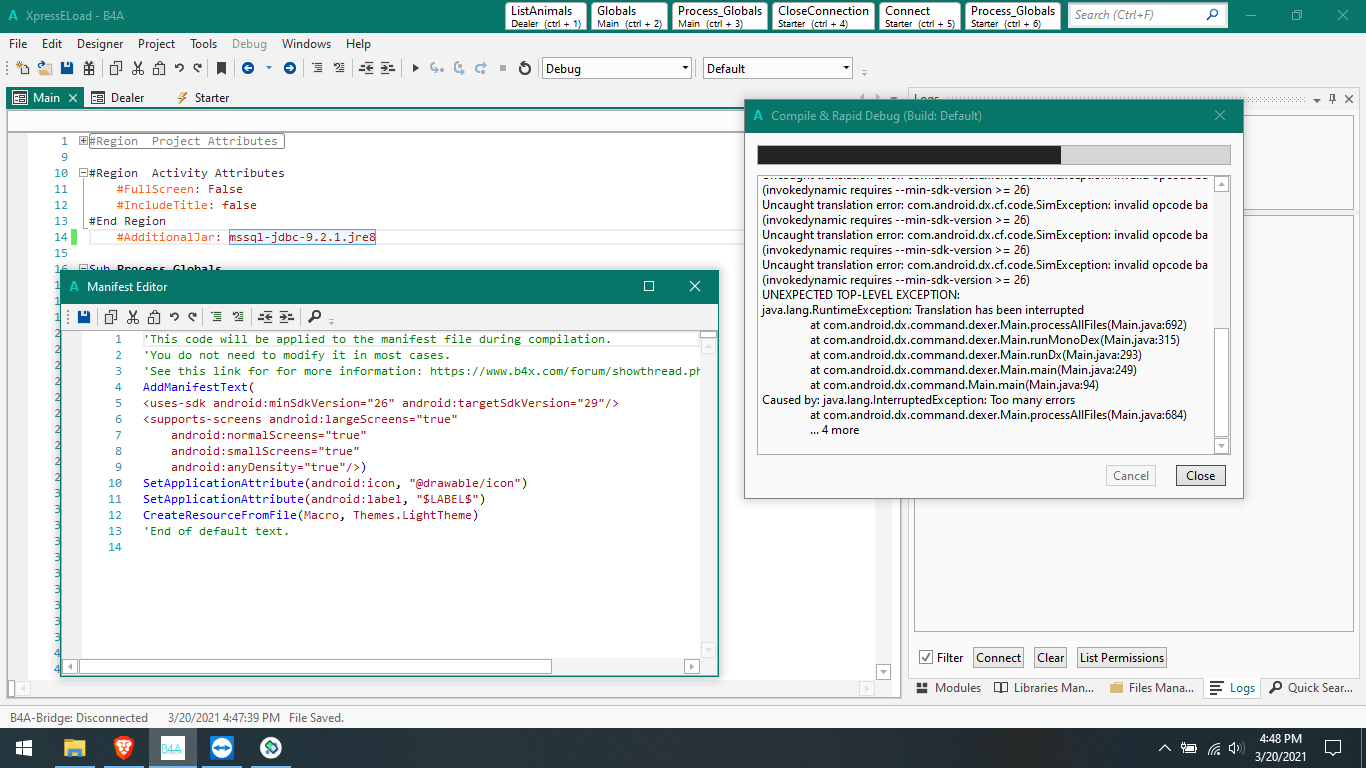Expand the Project Attributes region

(x=84, y=141)
